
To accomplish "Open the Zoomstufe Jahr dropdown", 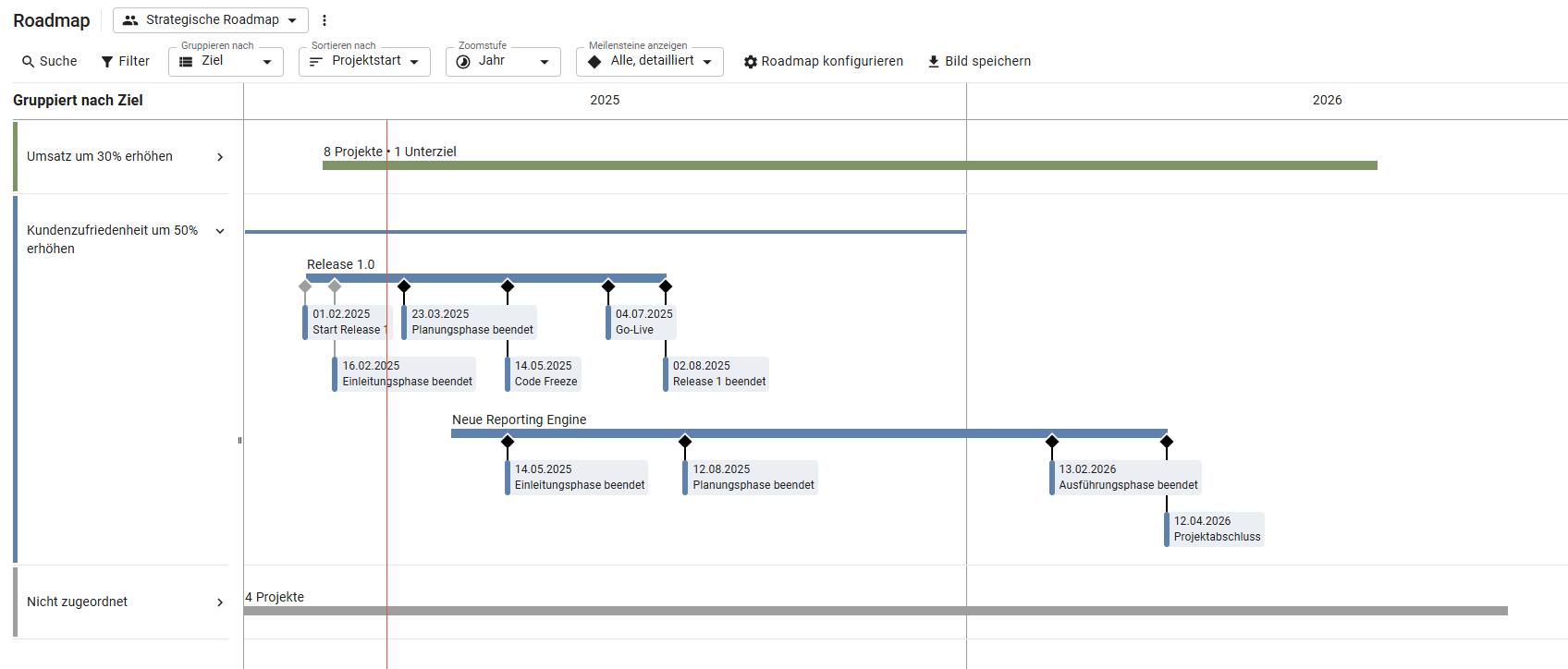I will pos(503,61).
